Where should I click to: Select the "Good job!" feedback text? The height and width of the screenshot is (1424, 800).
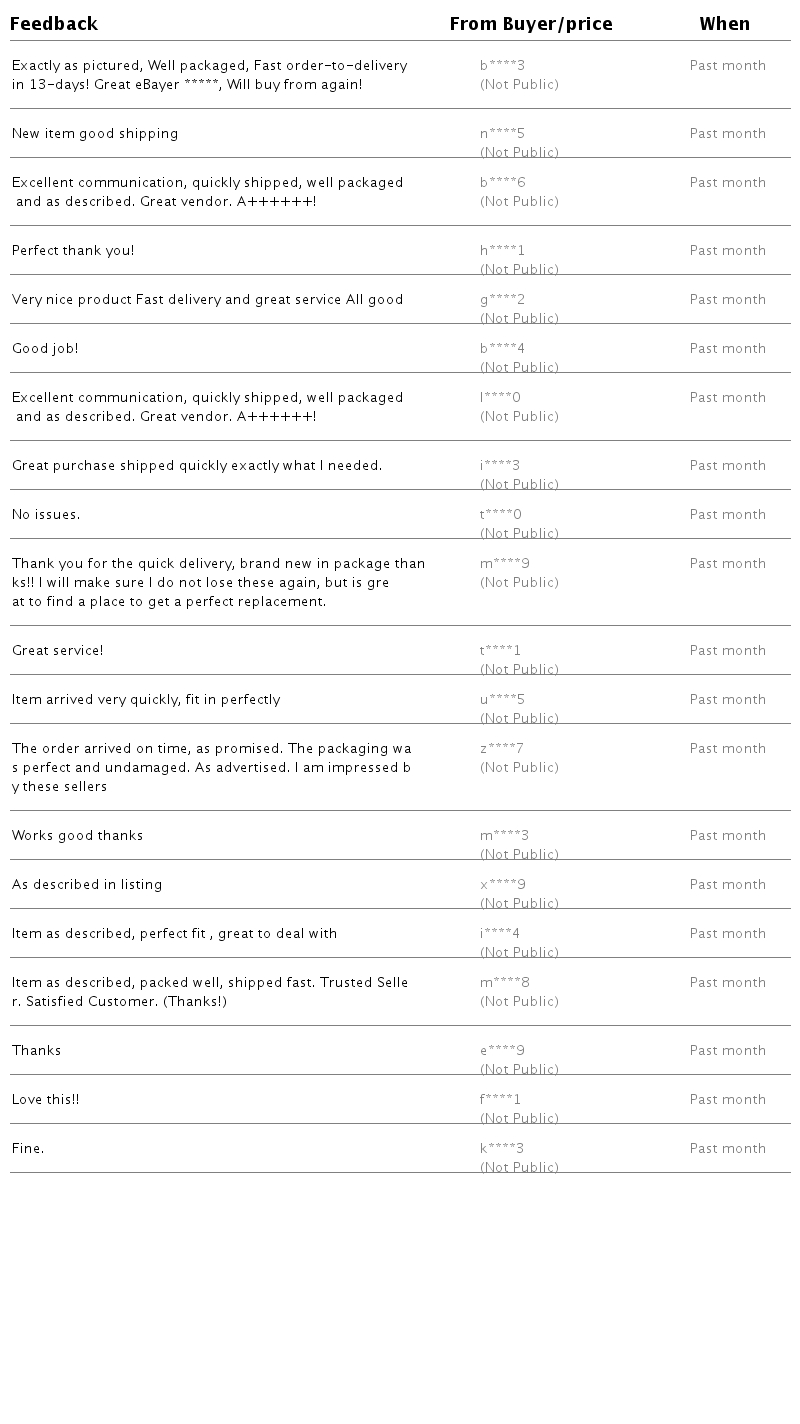[45, 349]
